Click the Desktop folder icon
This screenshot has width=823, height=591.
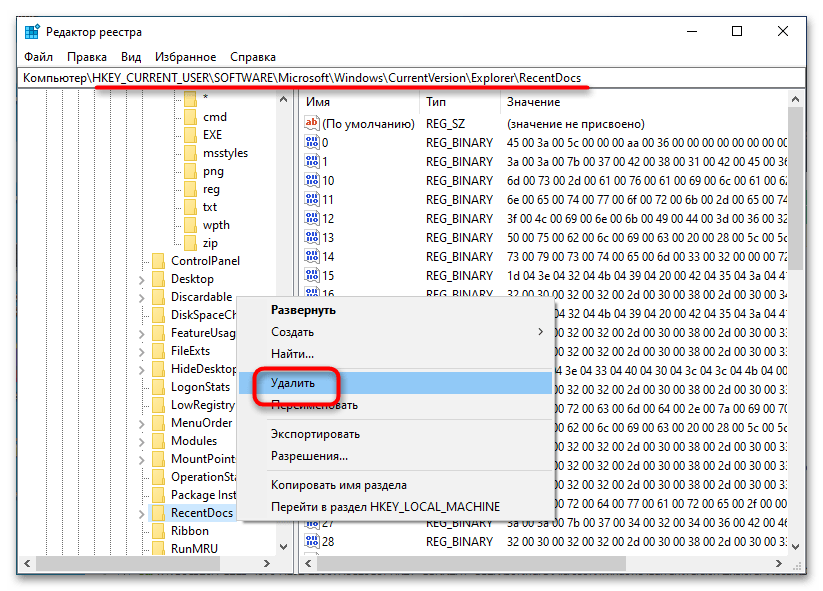coord(158,279)
